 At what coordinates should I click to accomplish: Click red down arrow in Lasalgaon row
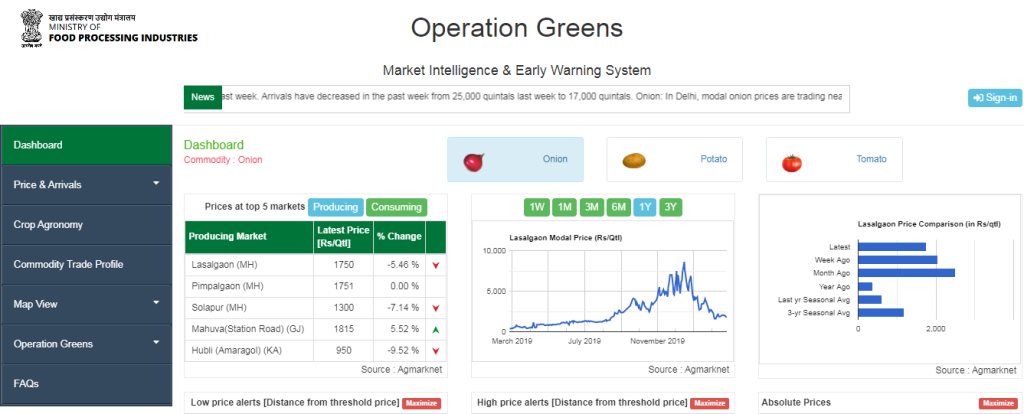435,265
